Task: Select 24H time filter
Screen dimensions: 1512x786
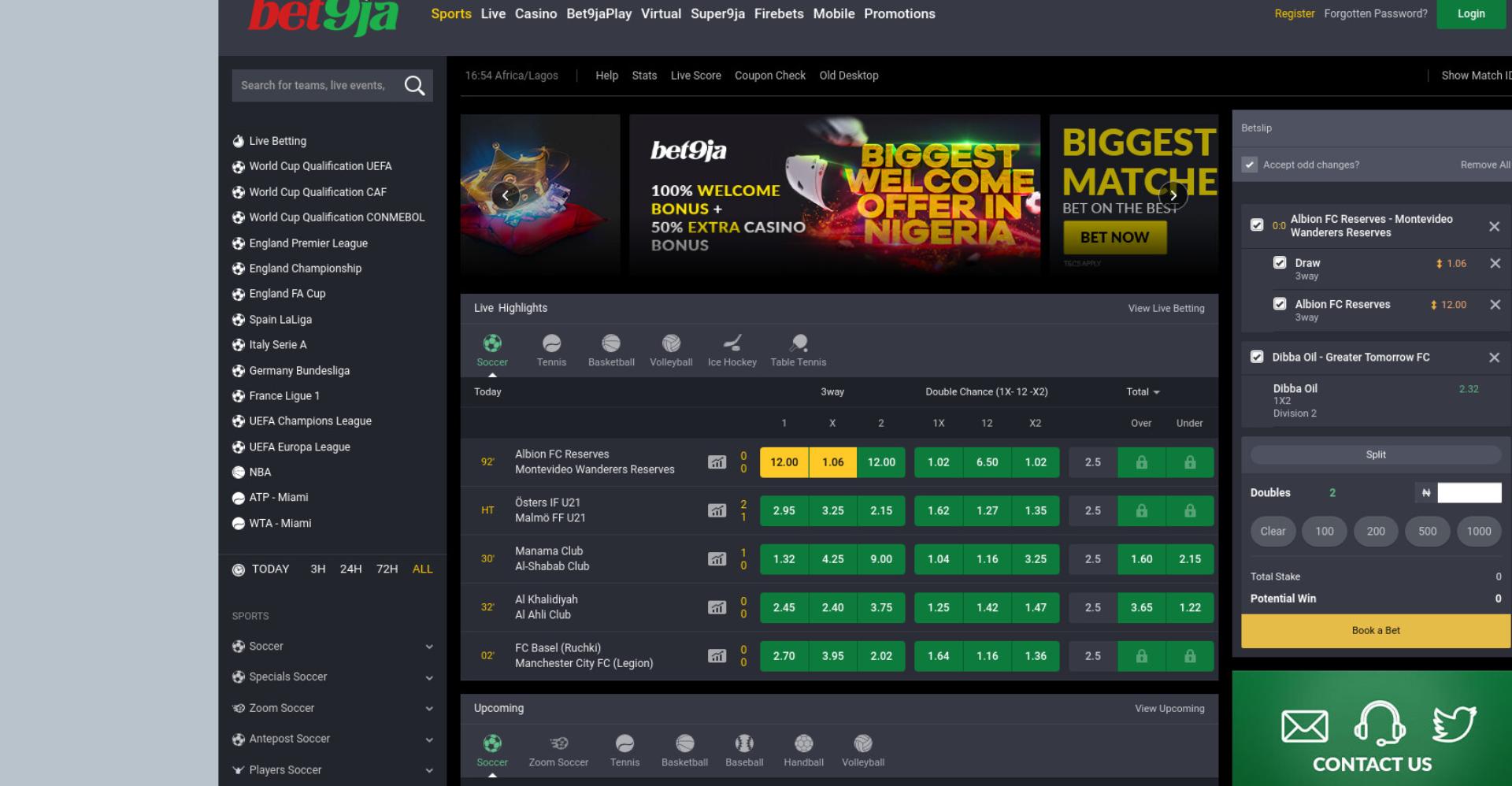Action: click(x=351, y=569)
